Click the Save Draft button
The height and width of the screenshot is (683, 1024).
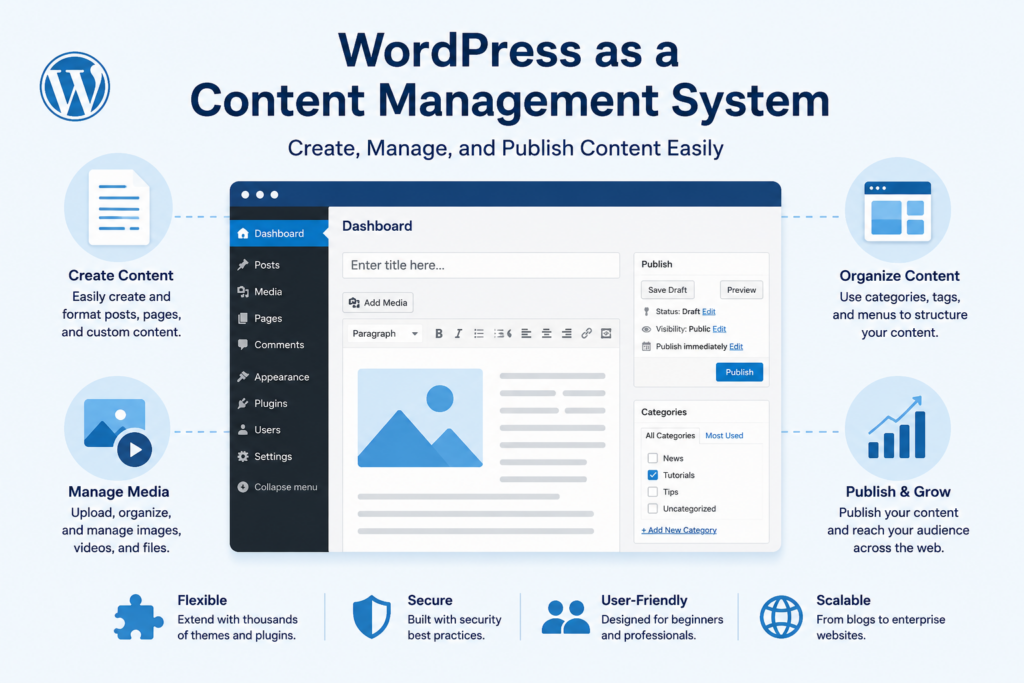coord(667,290)
